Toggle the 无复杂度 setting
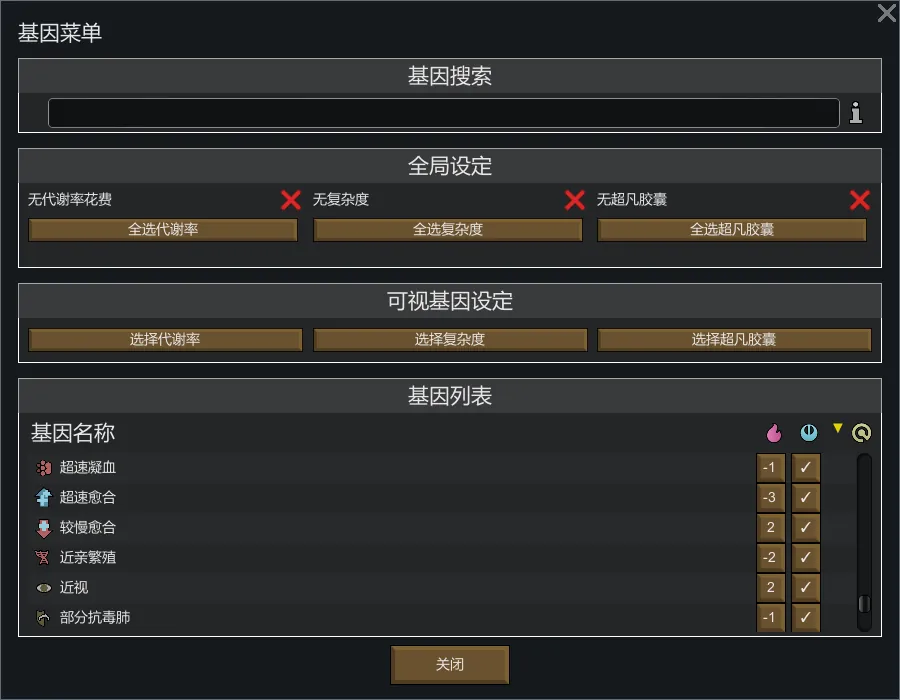 pos(575,200)
